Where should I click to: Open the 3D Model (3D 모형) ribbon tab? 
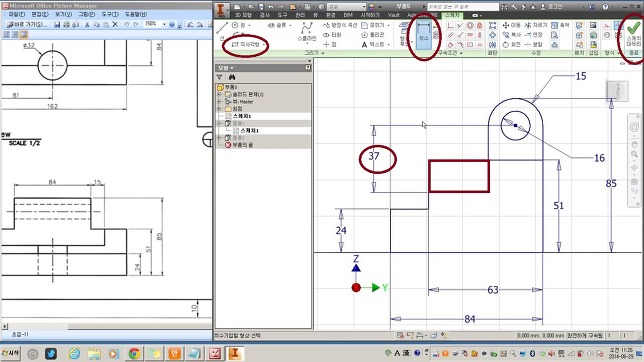coord(243,15)
